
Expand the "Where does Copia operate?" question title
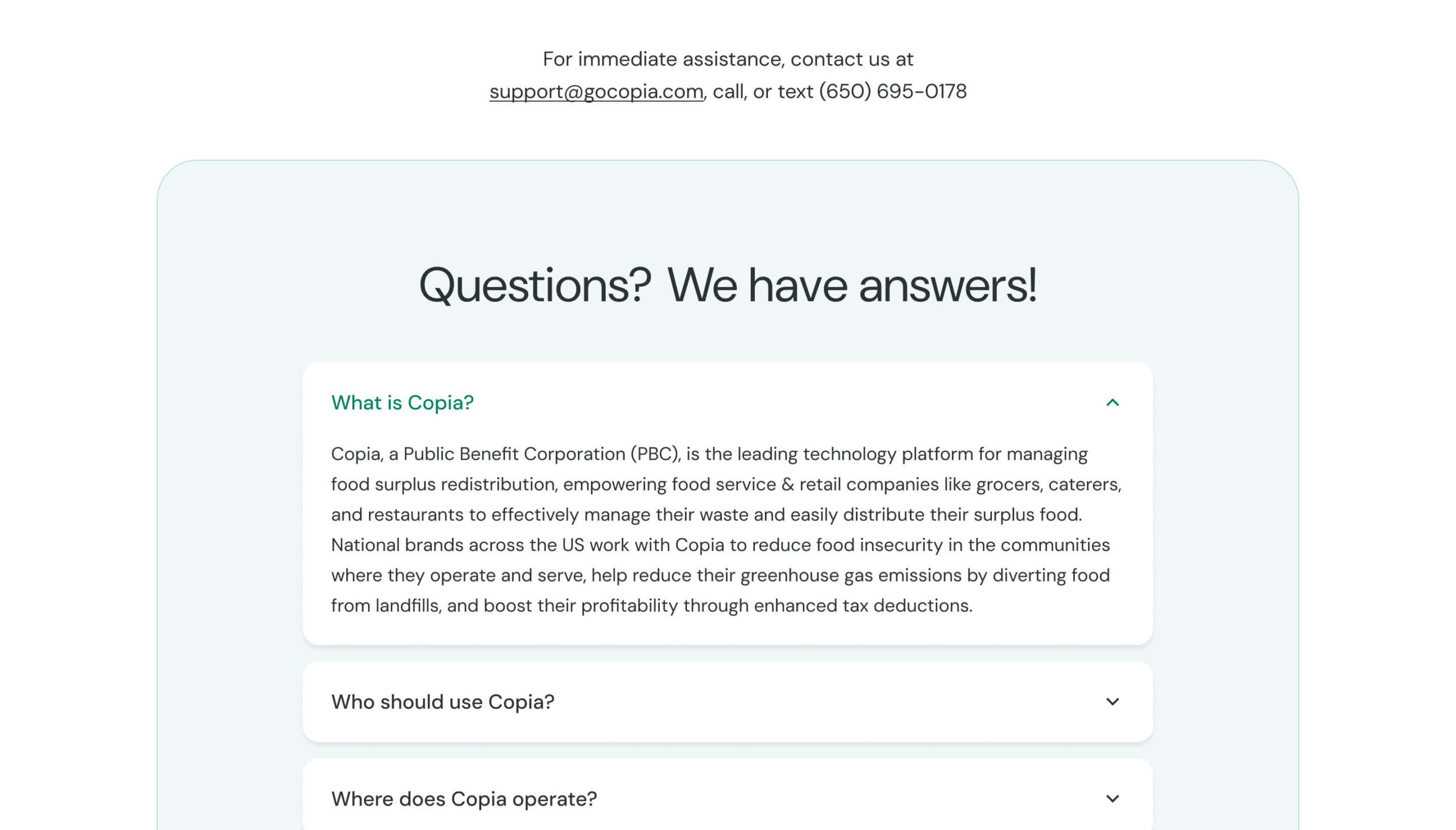coord(464,799)
